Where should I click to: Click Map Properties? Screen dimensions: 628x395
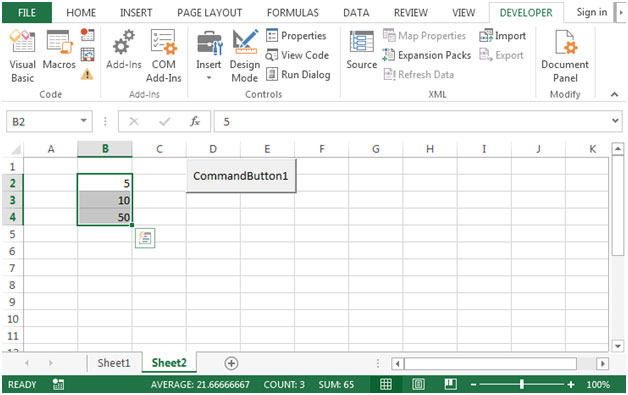pyautogui.click(x=425, y=36)
